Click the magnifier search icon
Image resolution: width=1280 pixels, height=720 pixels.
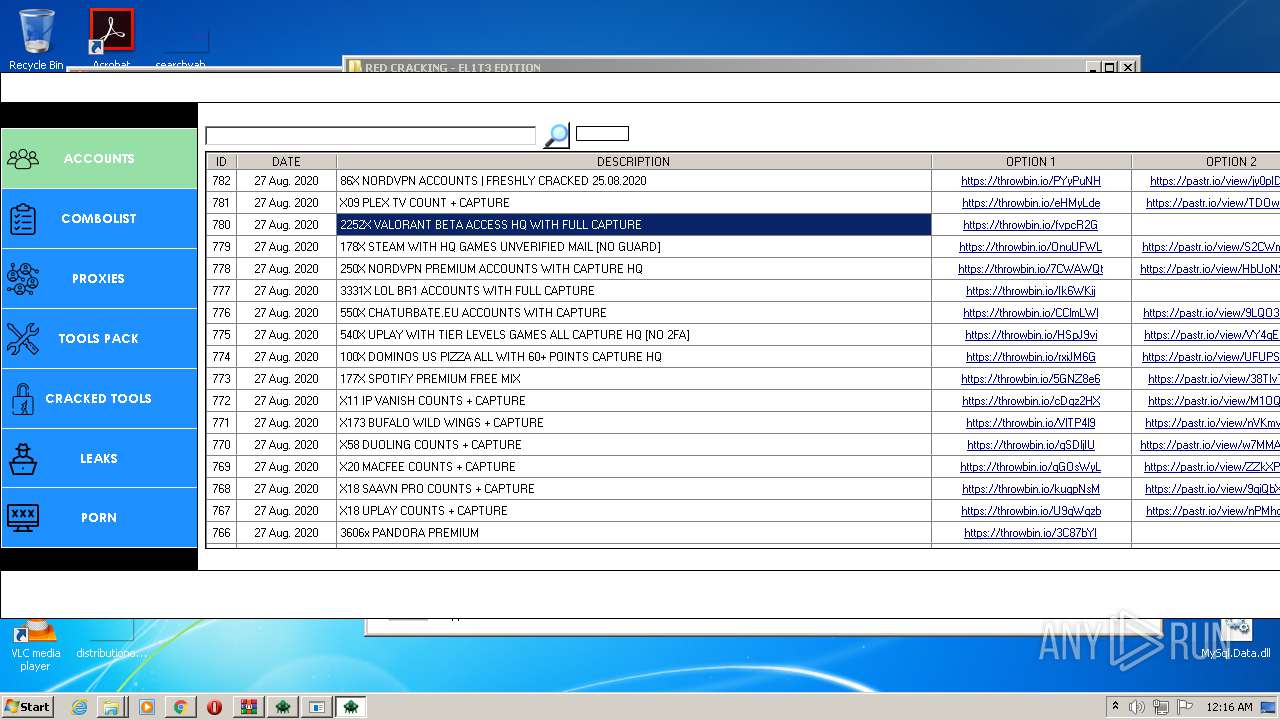[556, 135]
